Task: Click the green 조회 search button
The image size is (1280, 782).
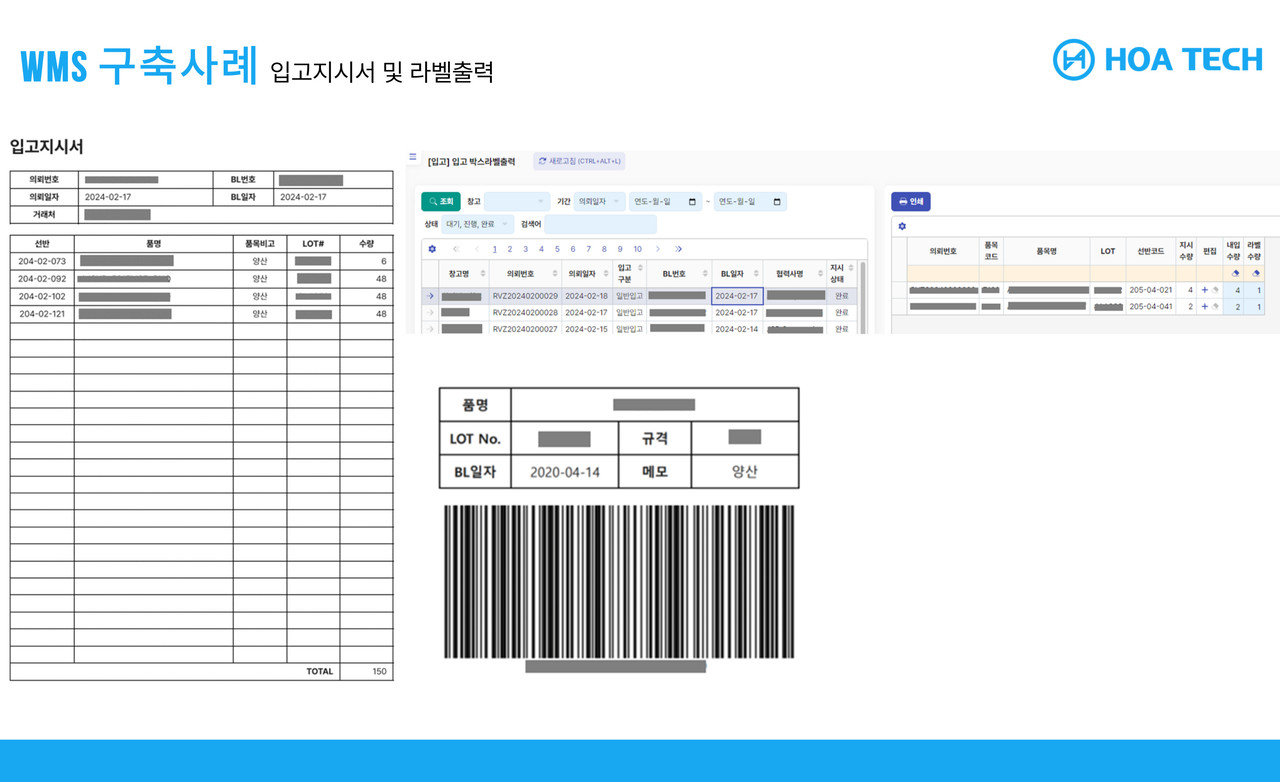Action: [441, 201]
